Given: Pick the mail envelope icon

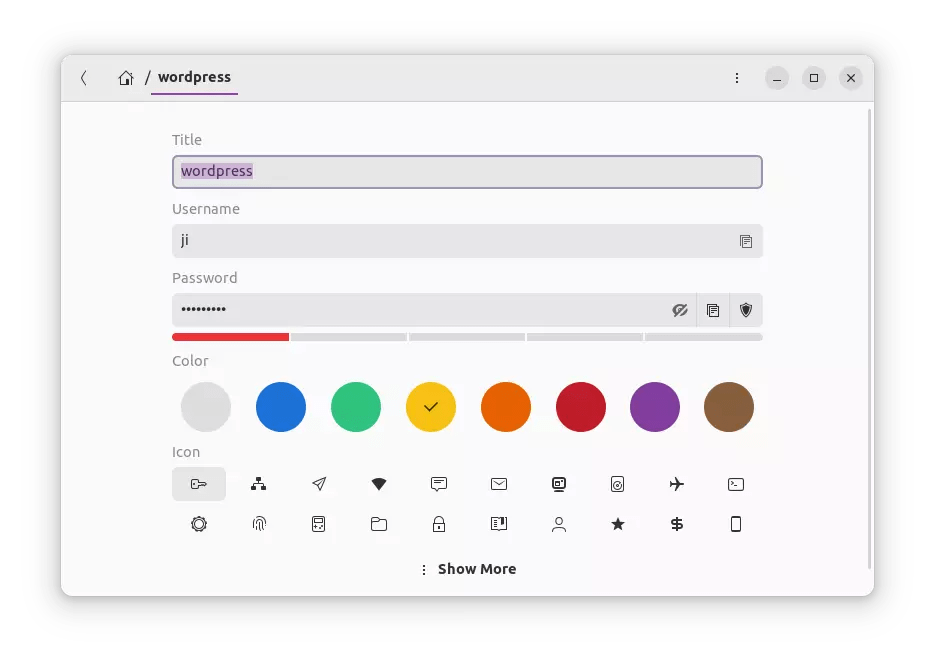Looking at the screenshot, I should pos(499,484).
